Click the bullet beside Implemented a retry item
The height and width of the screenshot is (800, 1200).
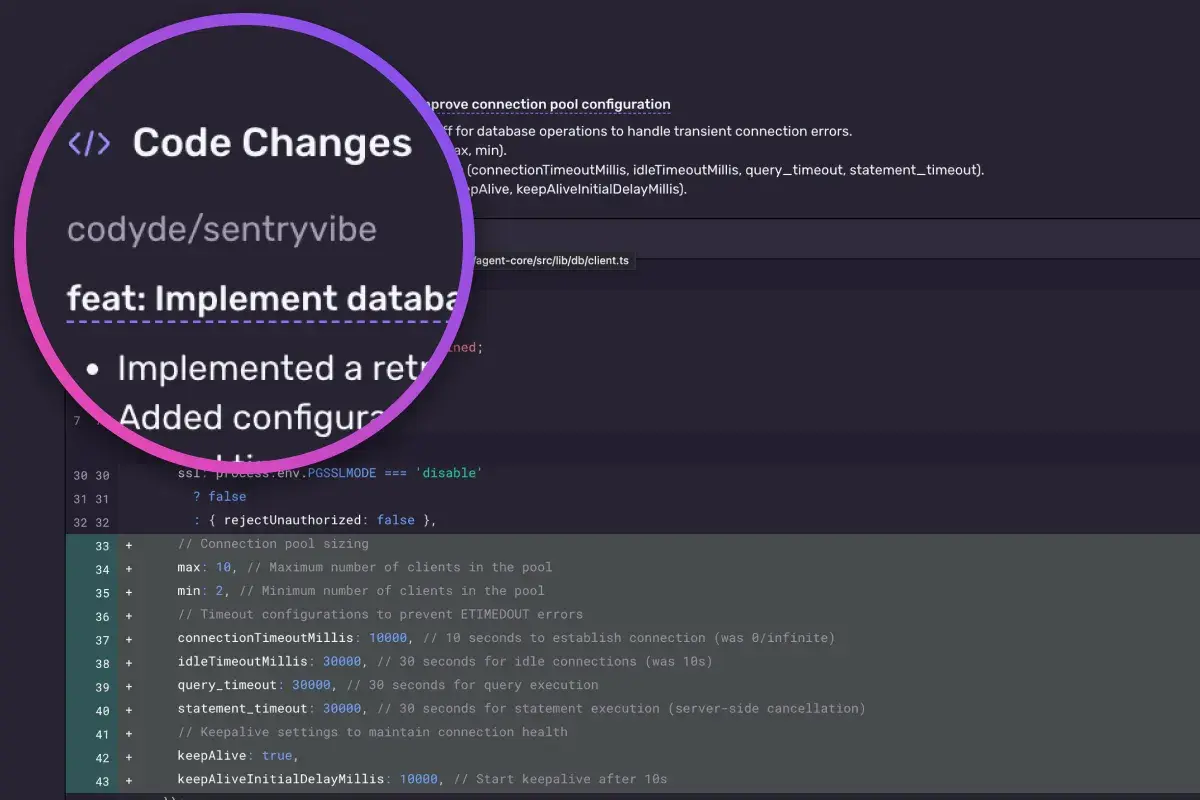pyautogui.click(x=92, y=369)
